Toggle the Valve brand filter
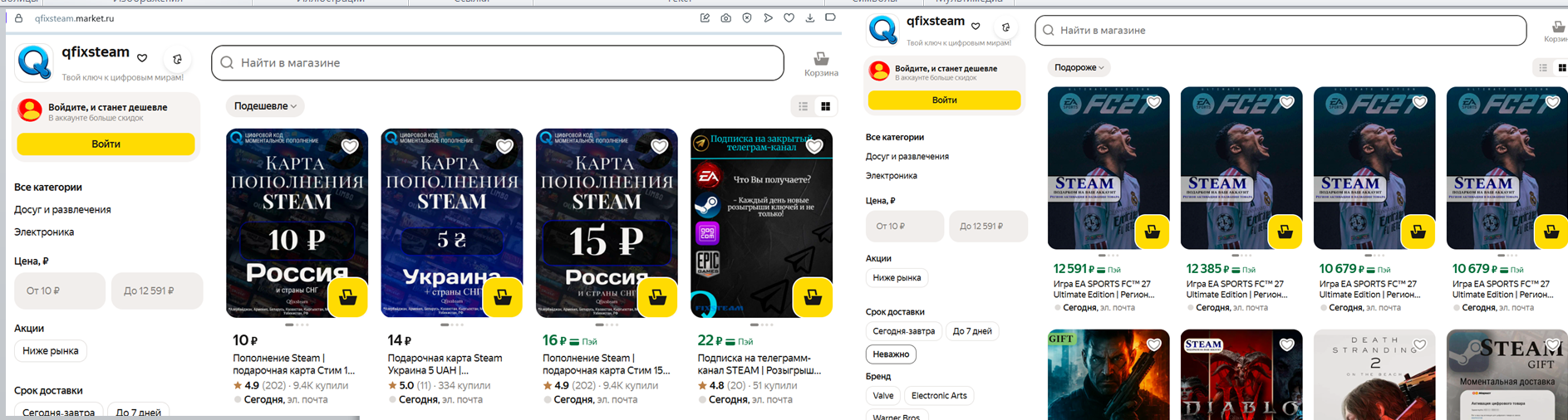Image resolution: width=1568 pixels, height=420 pixels. [x=883, y=396]
